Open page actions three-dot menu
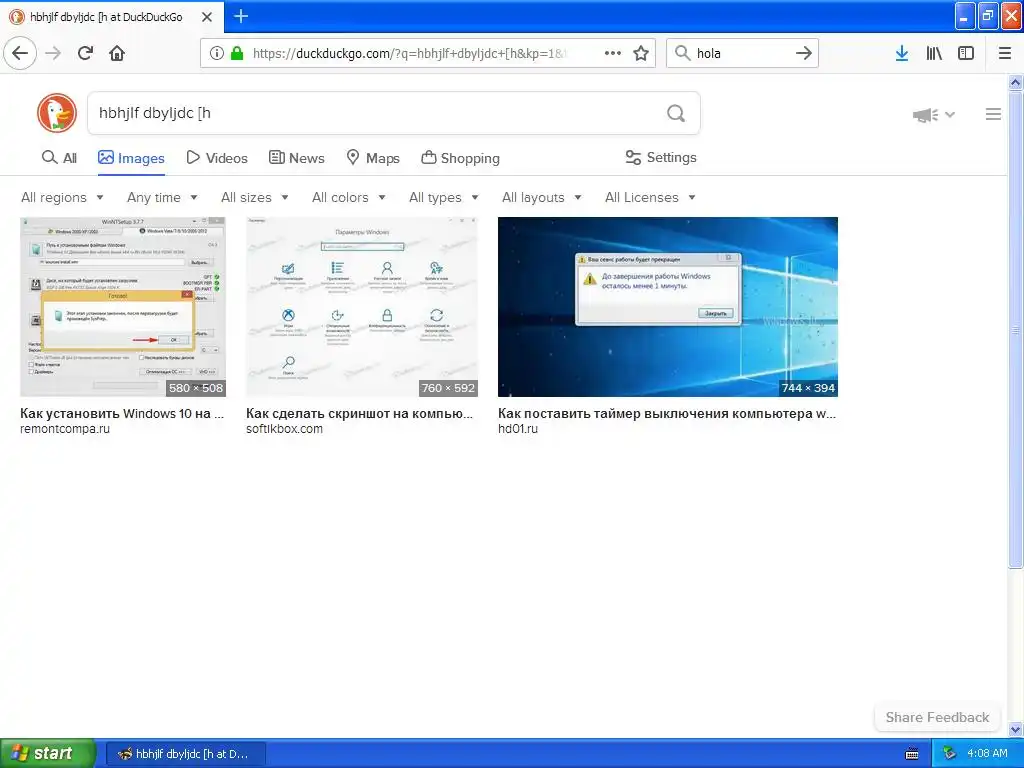1024x768 pixels. 613,54
